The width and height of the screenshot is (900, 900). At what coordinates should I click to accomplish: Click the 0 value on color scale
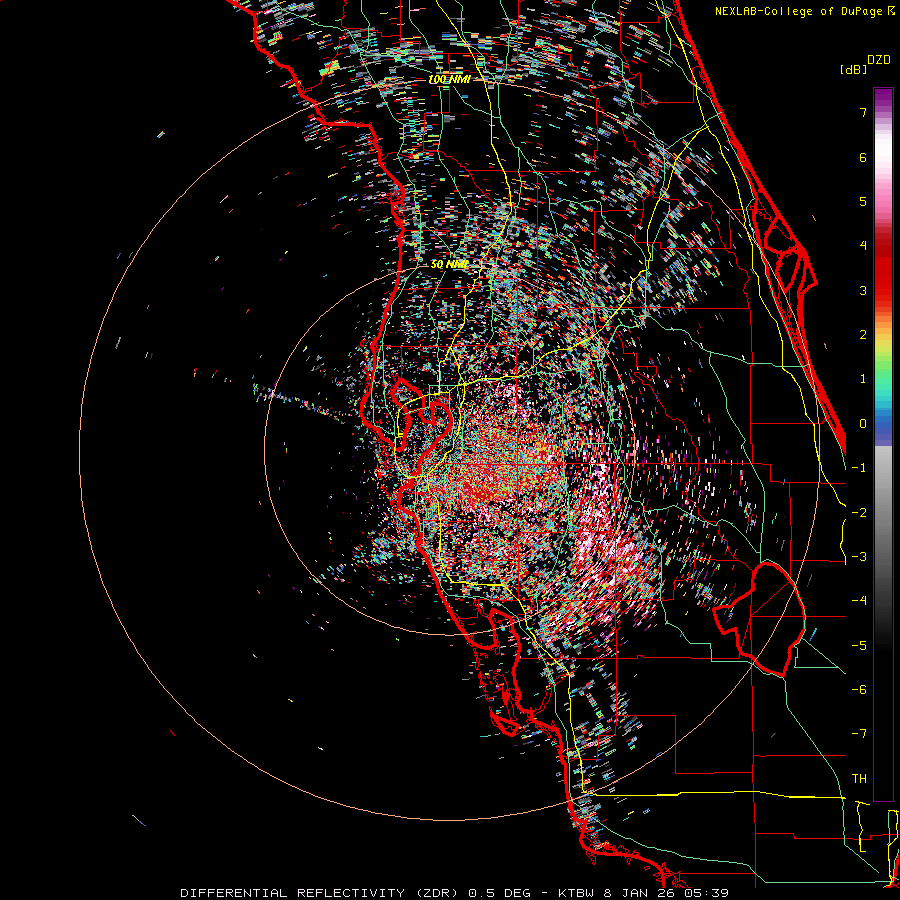(863, 424)
